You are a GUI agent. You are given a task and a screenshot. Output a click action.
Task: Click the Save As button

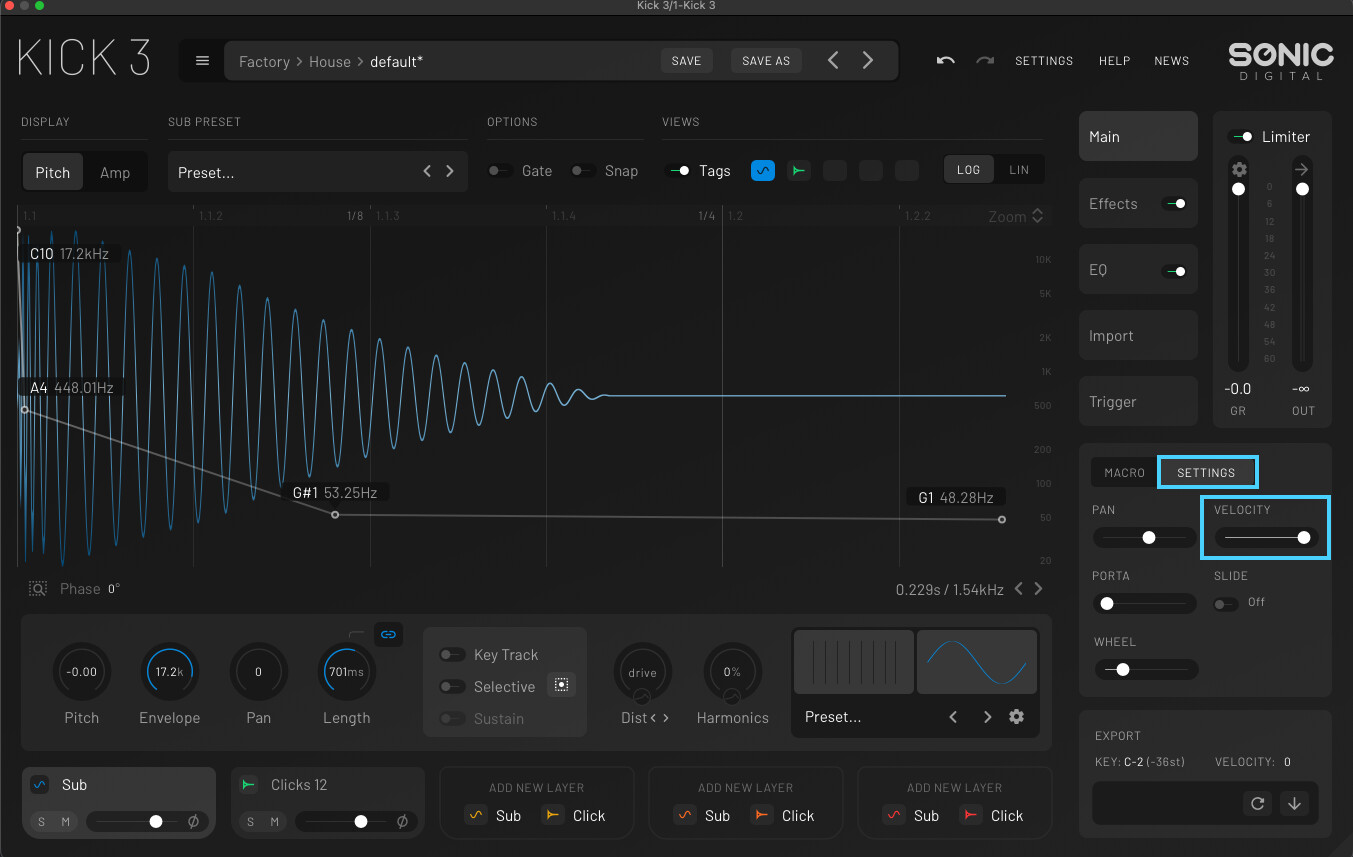pos(766,61)
